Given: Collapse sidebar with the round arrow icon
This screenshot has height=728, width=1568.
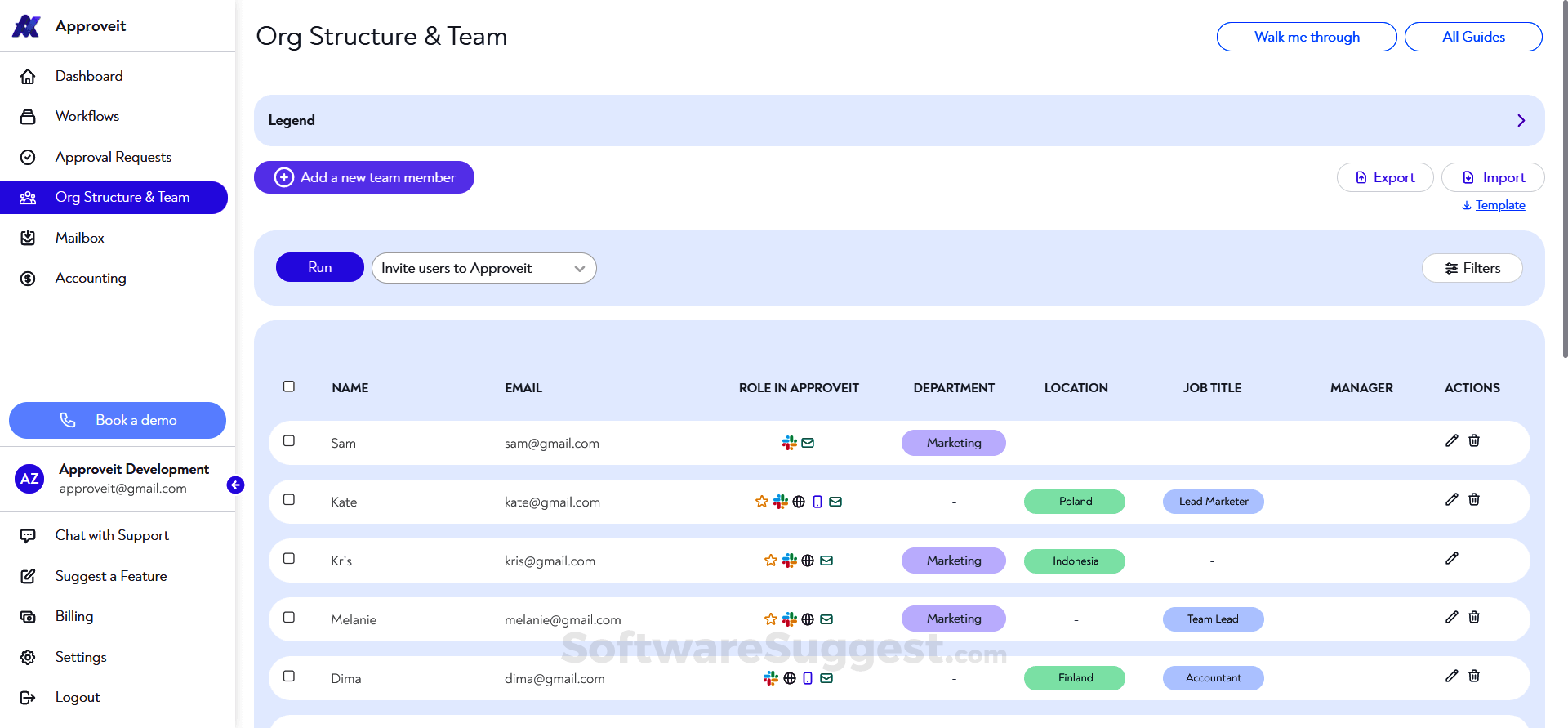Looking at the screenshot, I should point(235,485).
